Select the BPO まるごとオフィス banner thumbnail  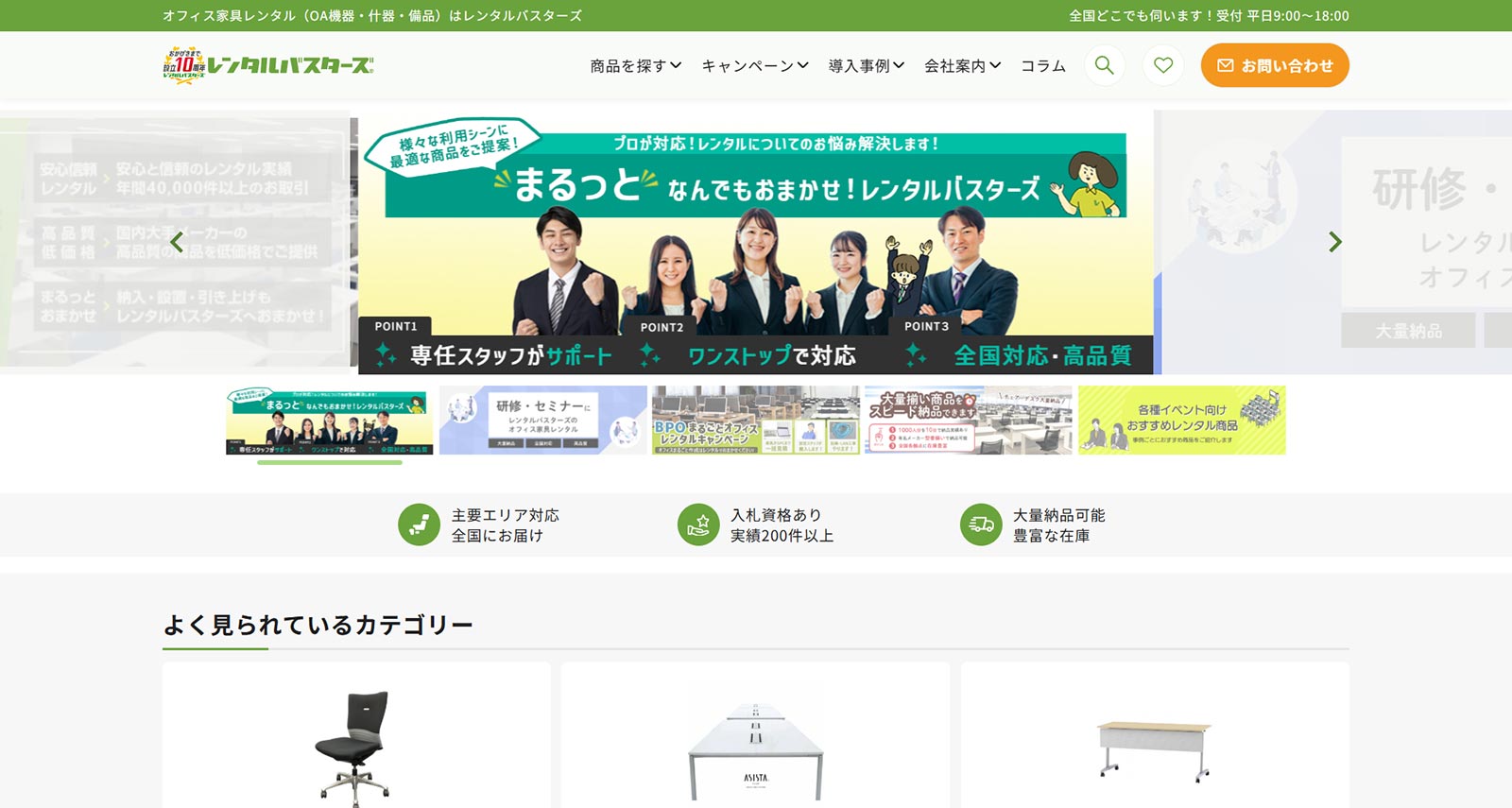tap(755, 421)
